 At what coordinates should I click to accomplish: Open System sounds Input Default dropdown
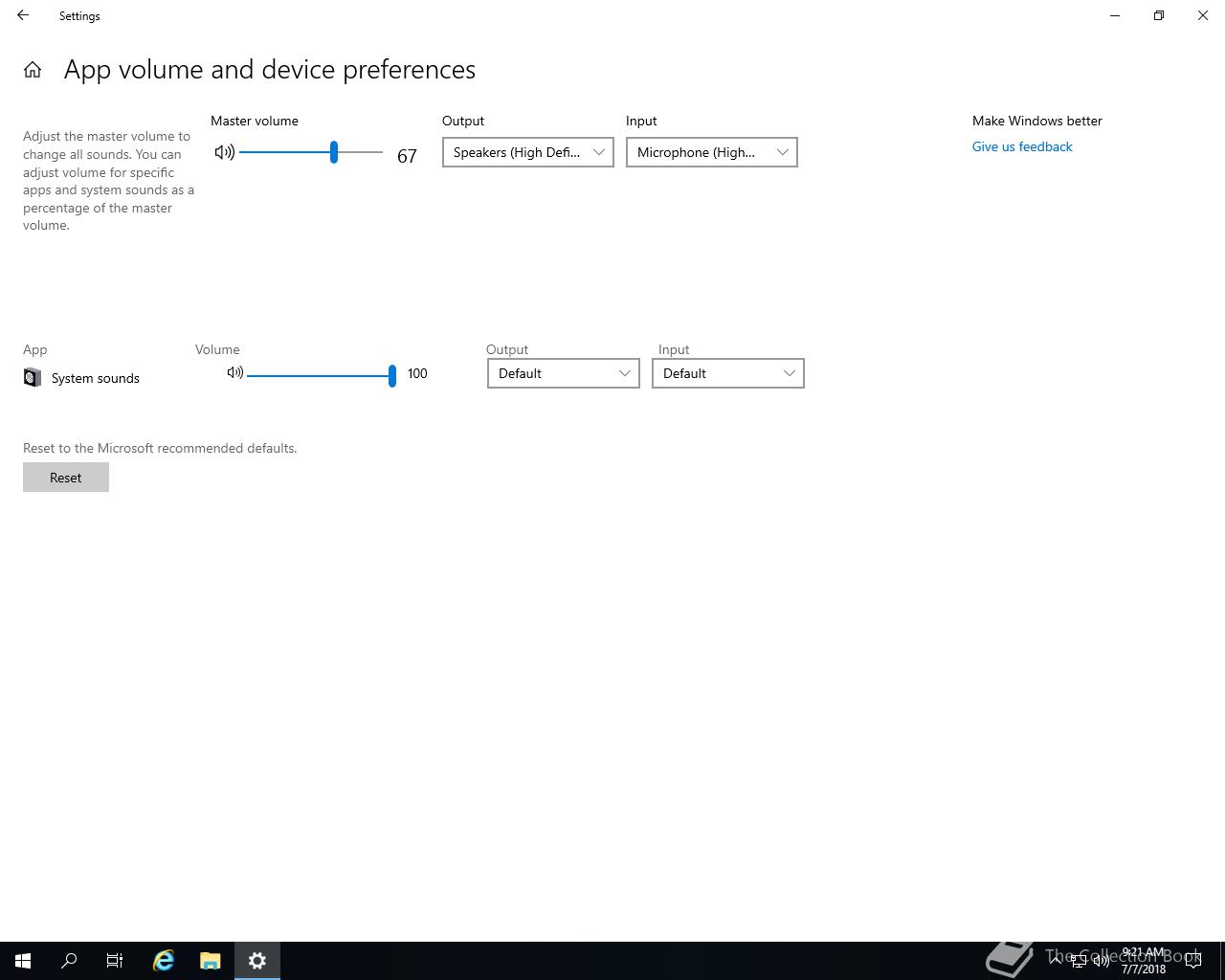point(728,373)
